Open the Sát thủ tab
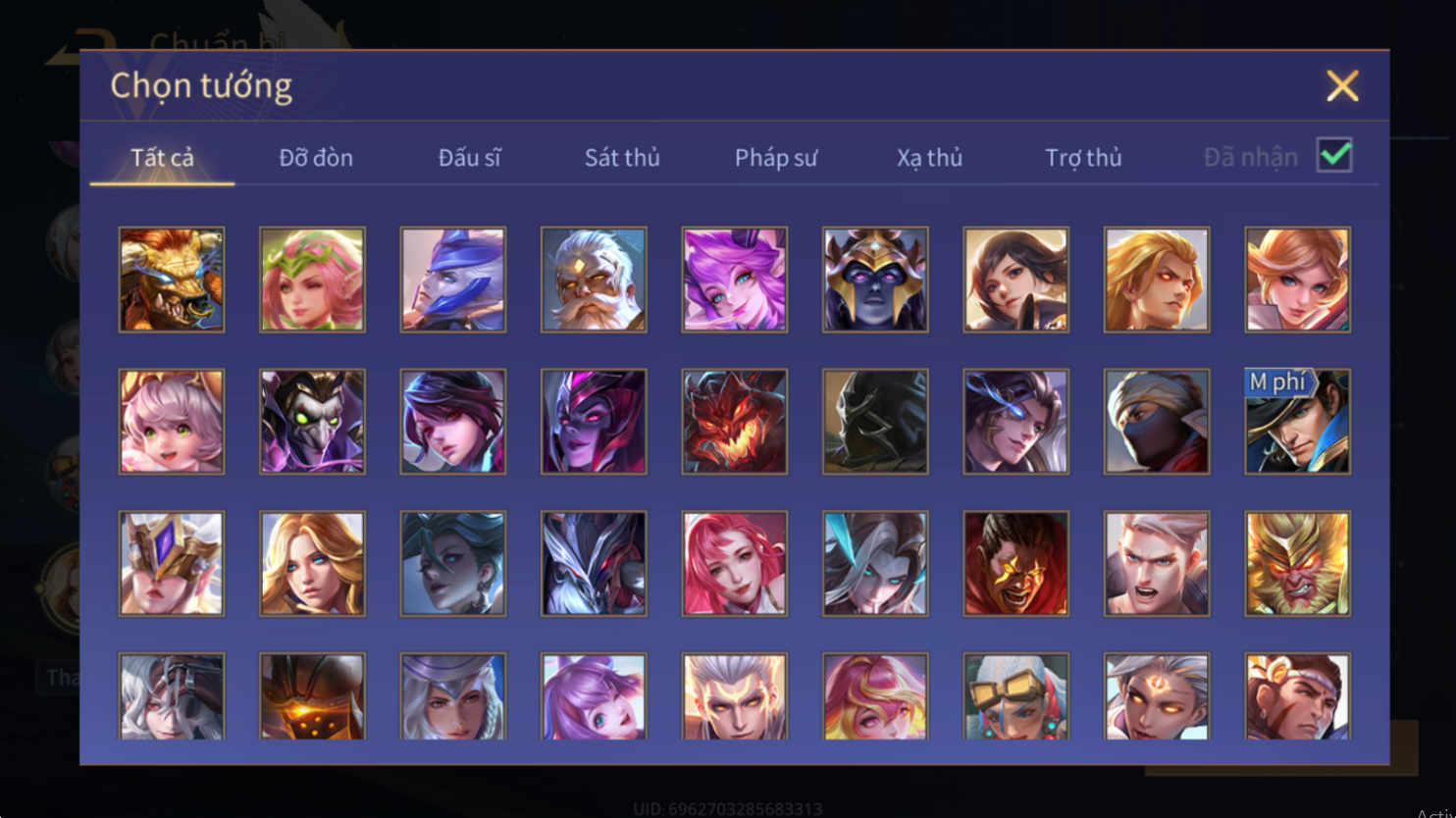 pyautogui.click(x=622, y=157)
